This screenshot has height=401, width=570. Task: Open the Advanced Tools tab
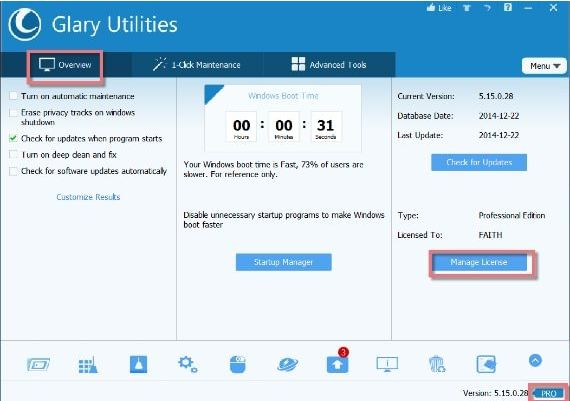[x=329, y=65]
